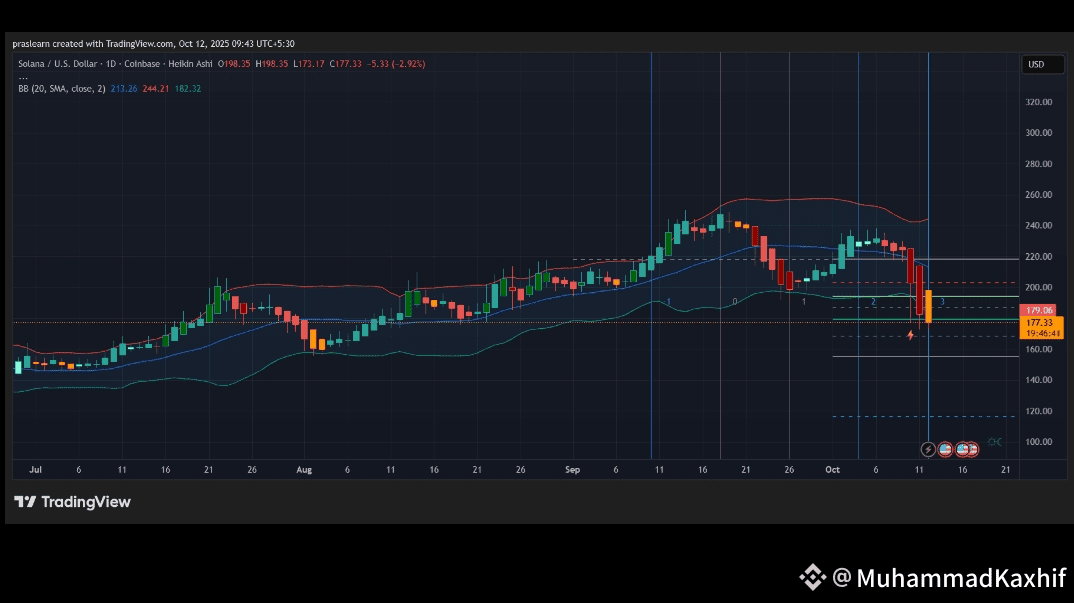Image resolution: width=1074 pixels, height=603 pixels.
Task: Click the Aug label on the time axis
Action: pyautogui.click(x=304, y=469)
